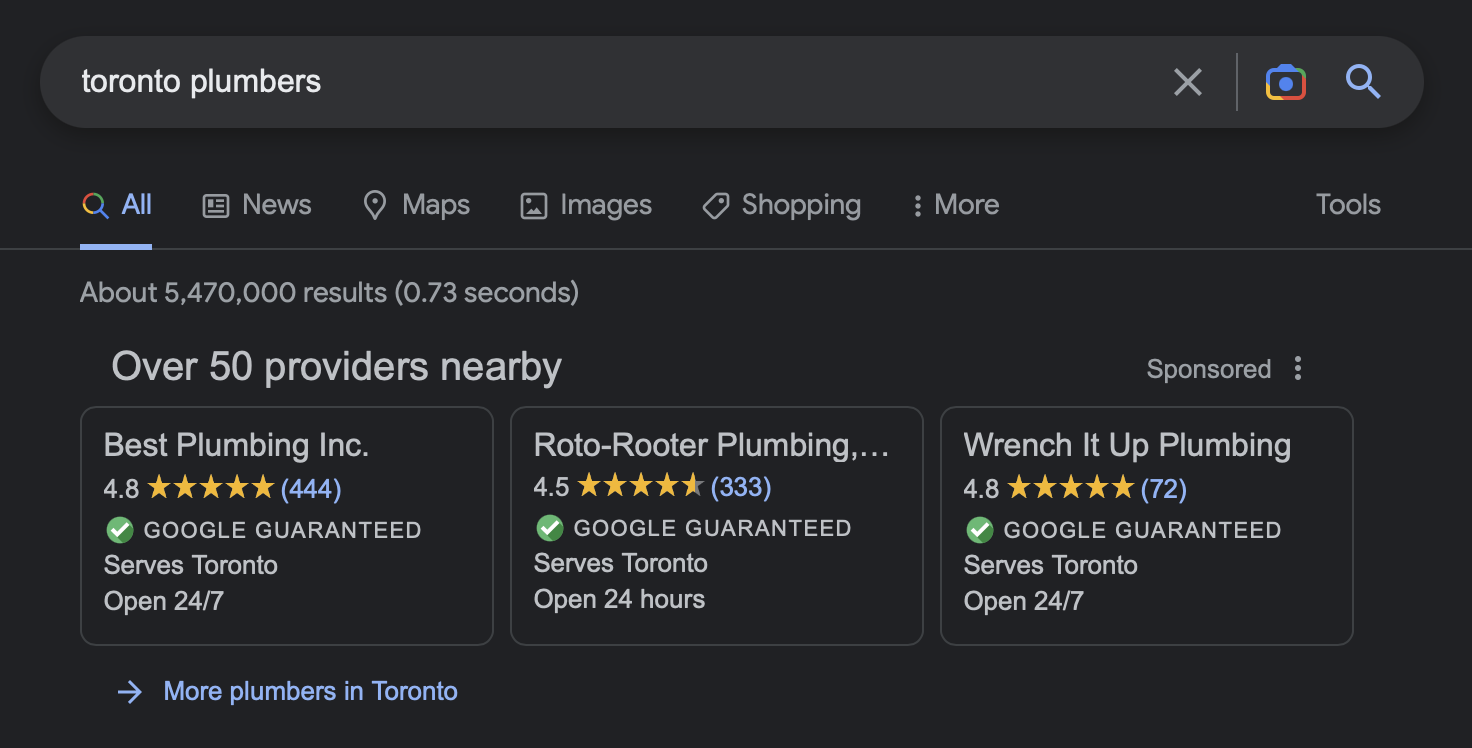Open the Tools options
The image size is (1472, 748).
(1348, 205)
